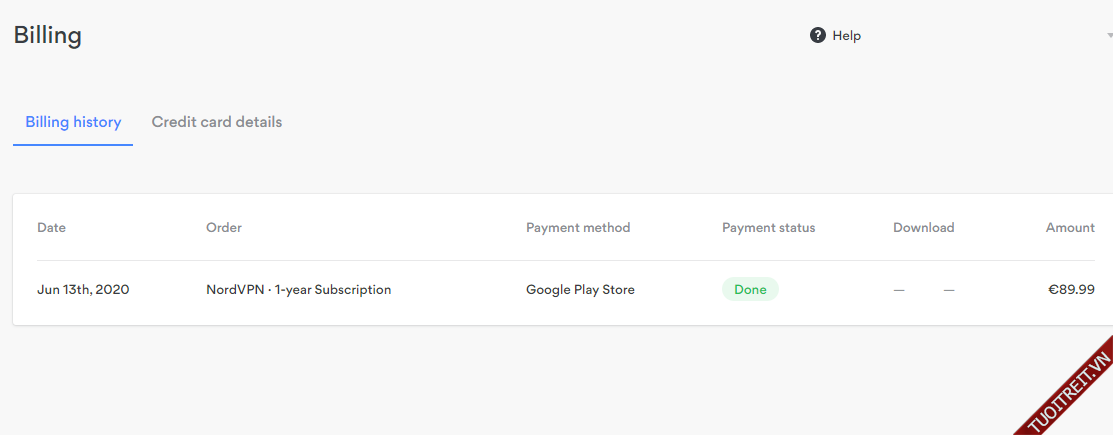The width and height of the screenshot is (1113, 435).
Task: Click the Google Play Store payment method
Action: (580, 290)
